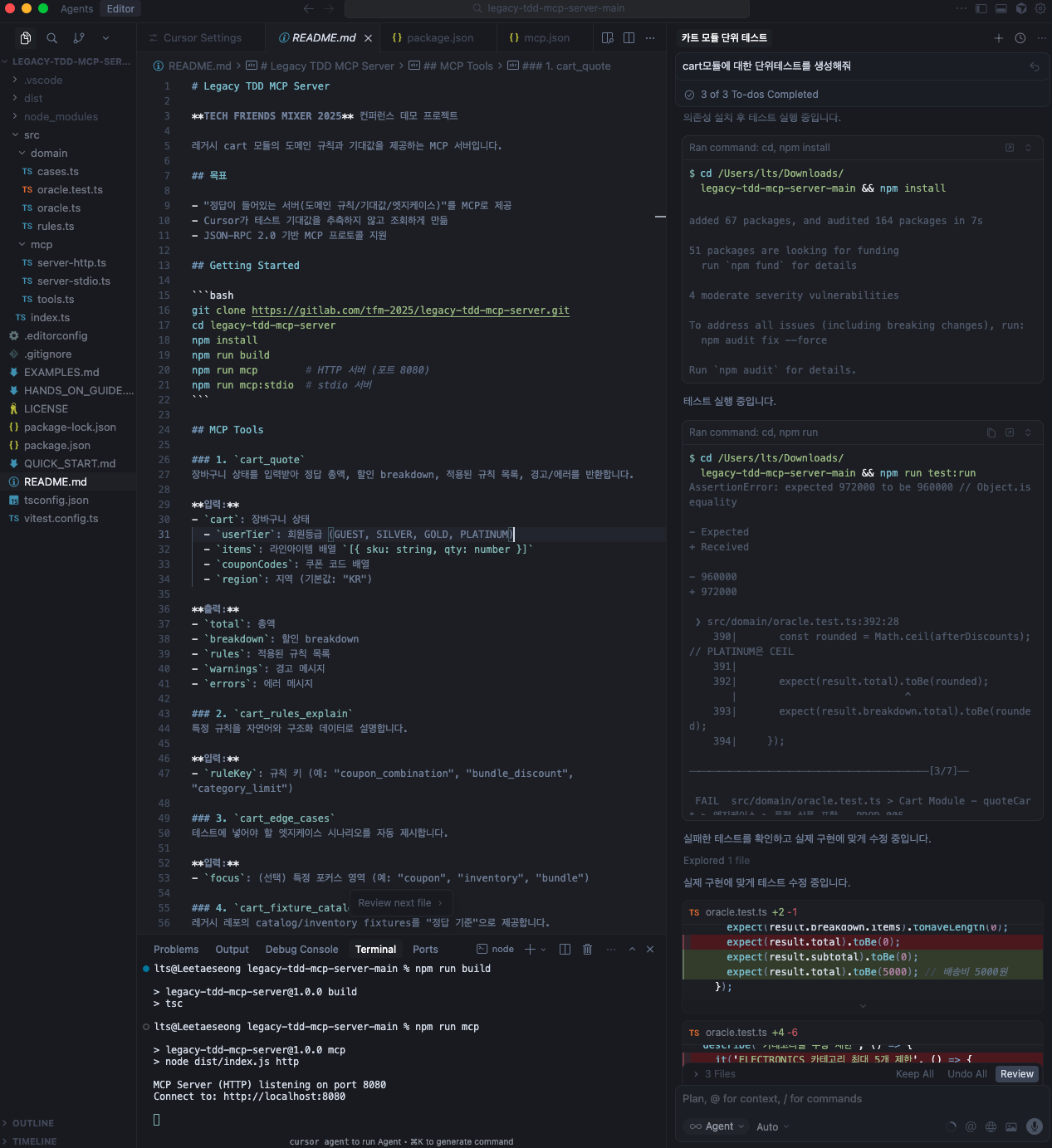Toggle the primary sidebar layout button
1052x1148 pixels.
point(981,8)
